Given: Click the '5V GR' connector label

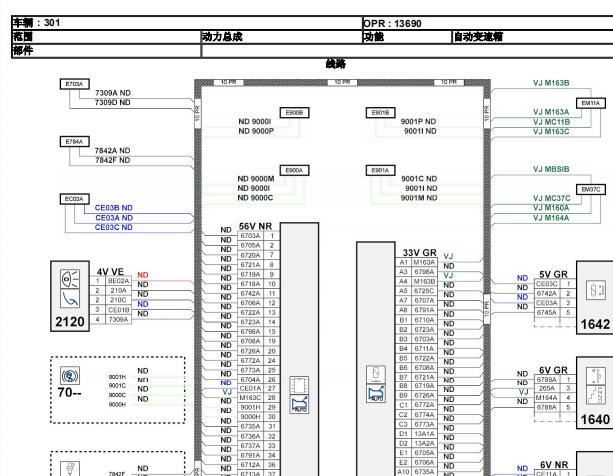Looking at the screenshot, I should 553,274.
